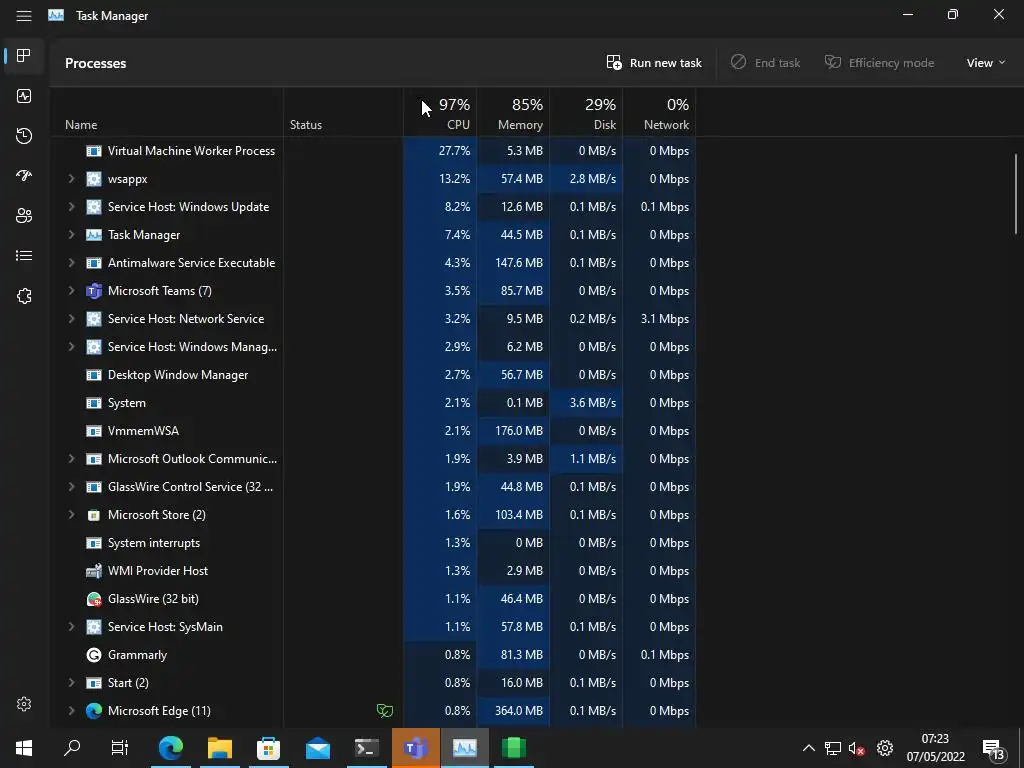Sort by the Memory column header
The width and height of the screenshot is (1024, 768).
click(513, 114)
